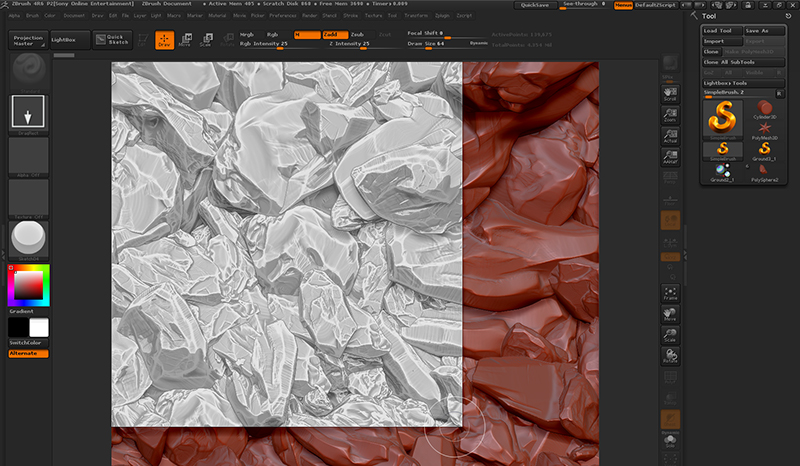Select the Cylinder3D tool
800x466 pixels.
tap(764, 109)
